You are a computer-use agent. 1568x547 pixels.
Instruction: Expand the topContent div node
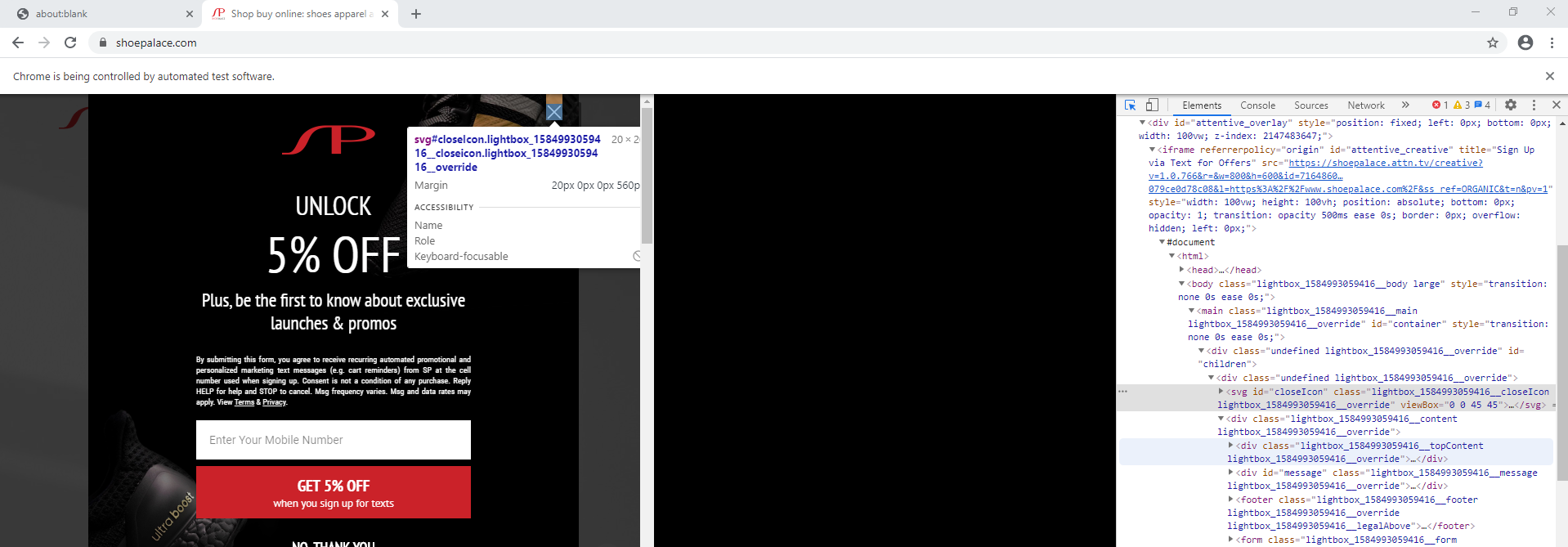1230,446
